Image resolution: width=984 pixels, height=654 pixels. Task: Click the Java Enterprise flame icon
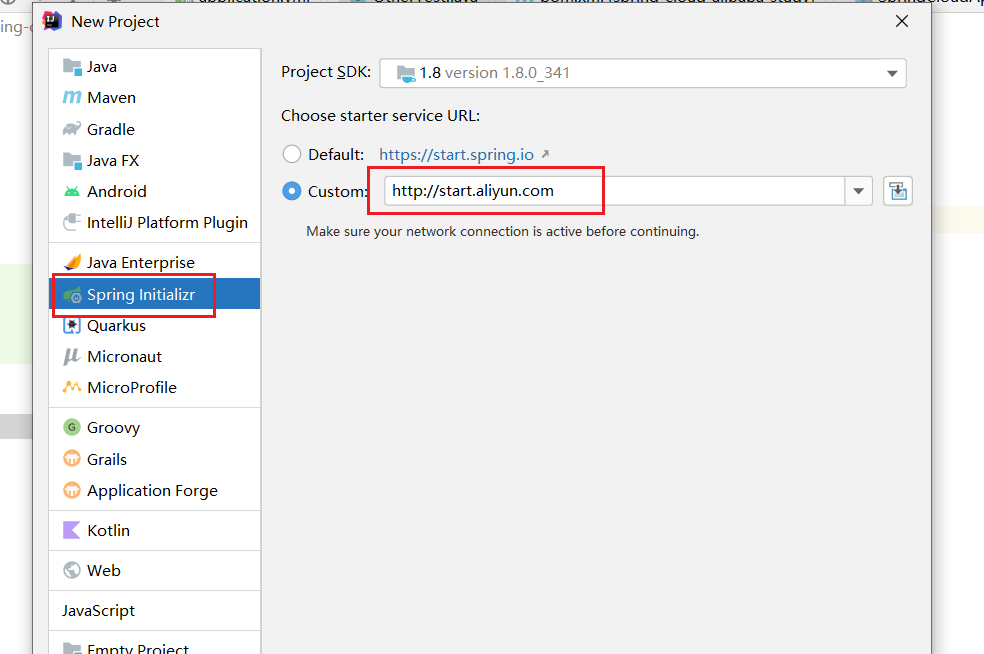pyautogui.click(x=73, y=262)
